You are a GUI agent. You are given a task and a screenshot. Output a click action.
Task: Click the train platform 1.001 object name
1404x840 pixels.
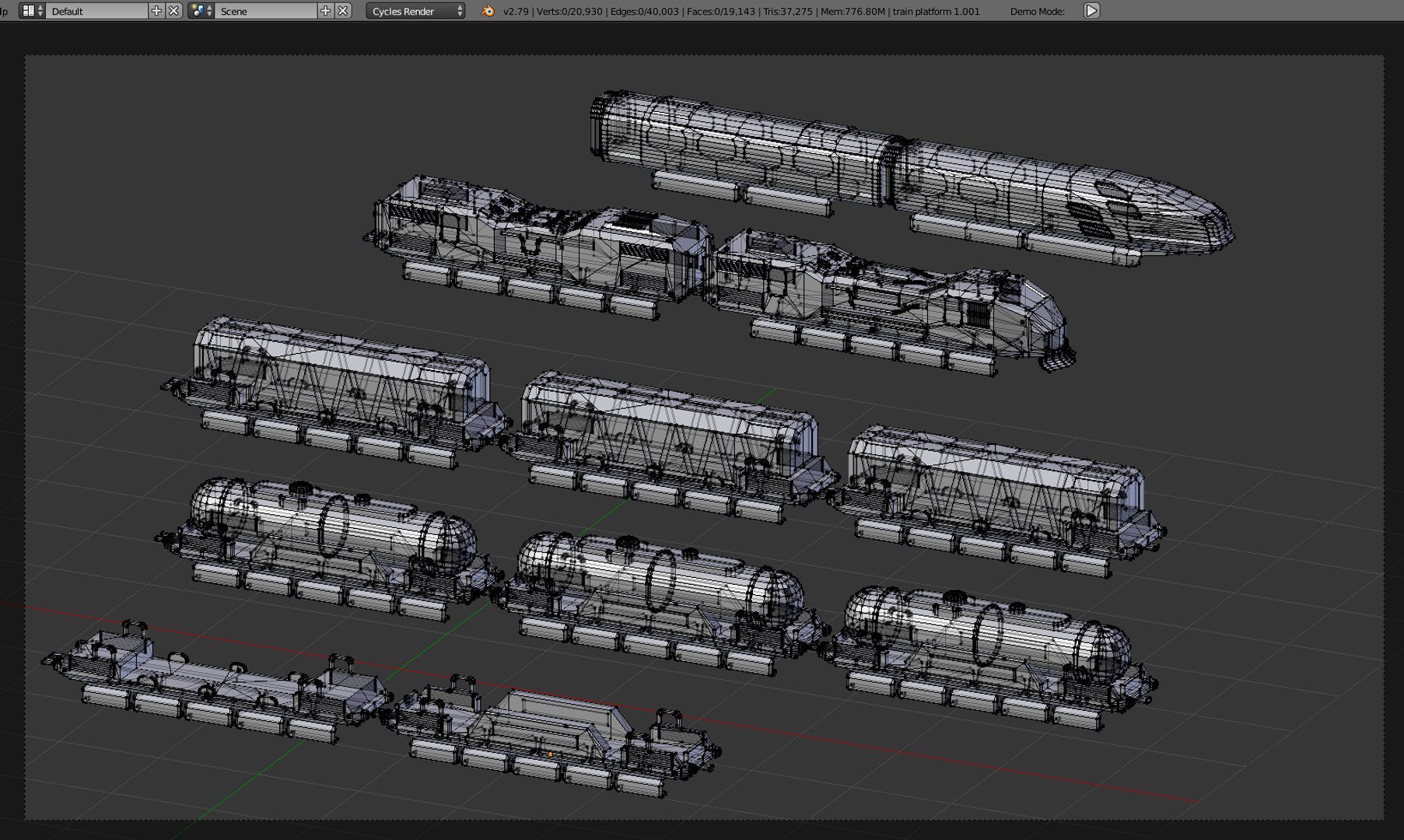pos(937,12)
